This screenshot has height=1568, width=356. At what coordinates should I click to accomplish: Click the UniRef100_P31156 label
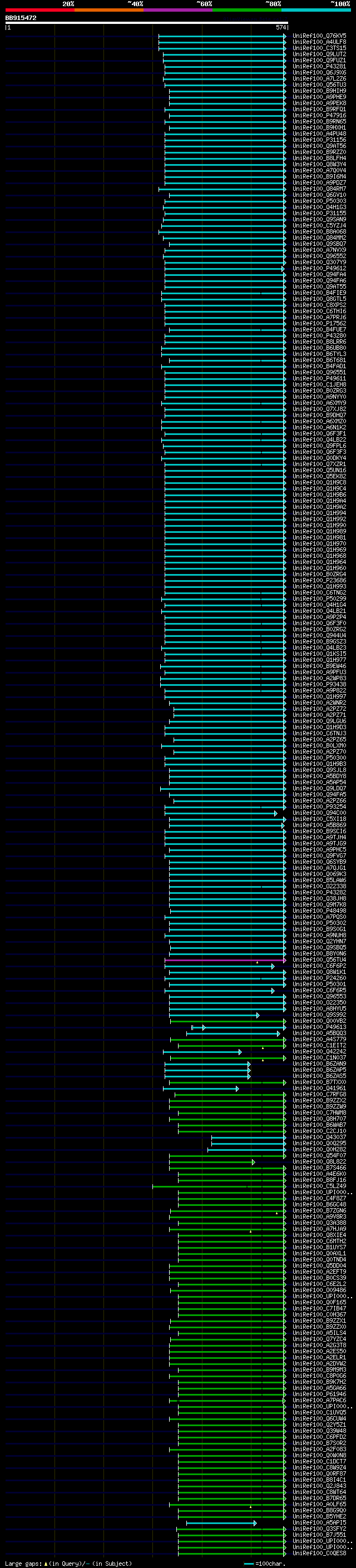click(319, 140)
